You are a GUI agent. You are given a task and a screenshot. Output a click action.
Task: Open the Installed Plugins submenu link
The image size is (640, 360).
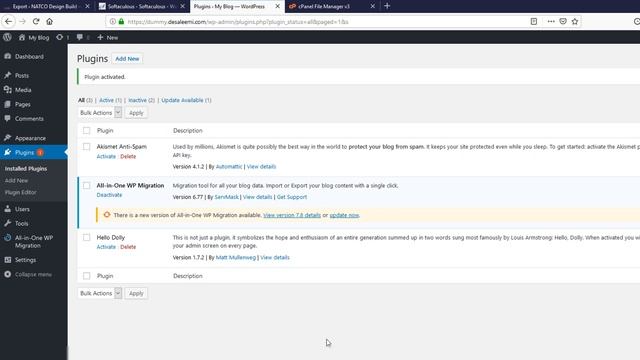tap(26, 169)
